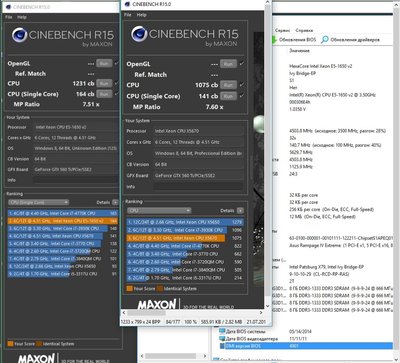Open the Help menu in the front Cinebench
400x363 pixels.
142,15
